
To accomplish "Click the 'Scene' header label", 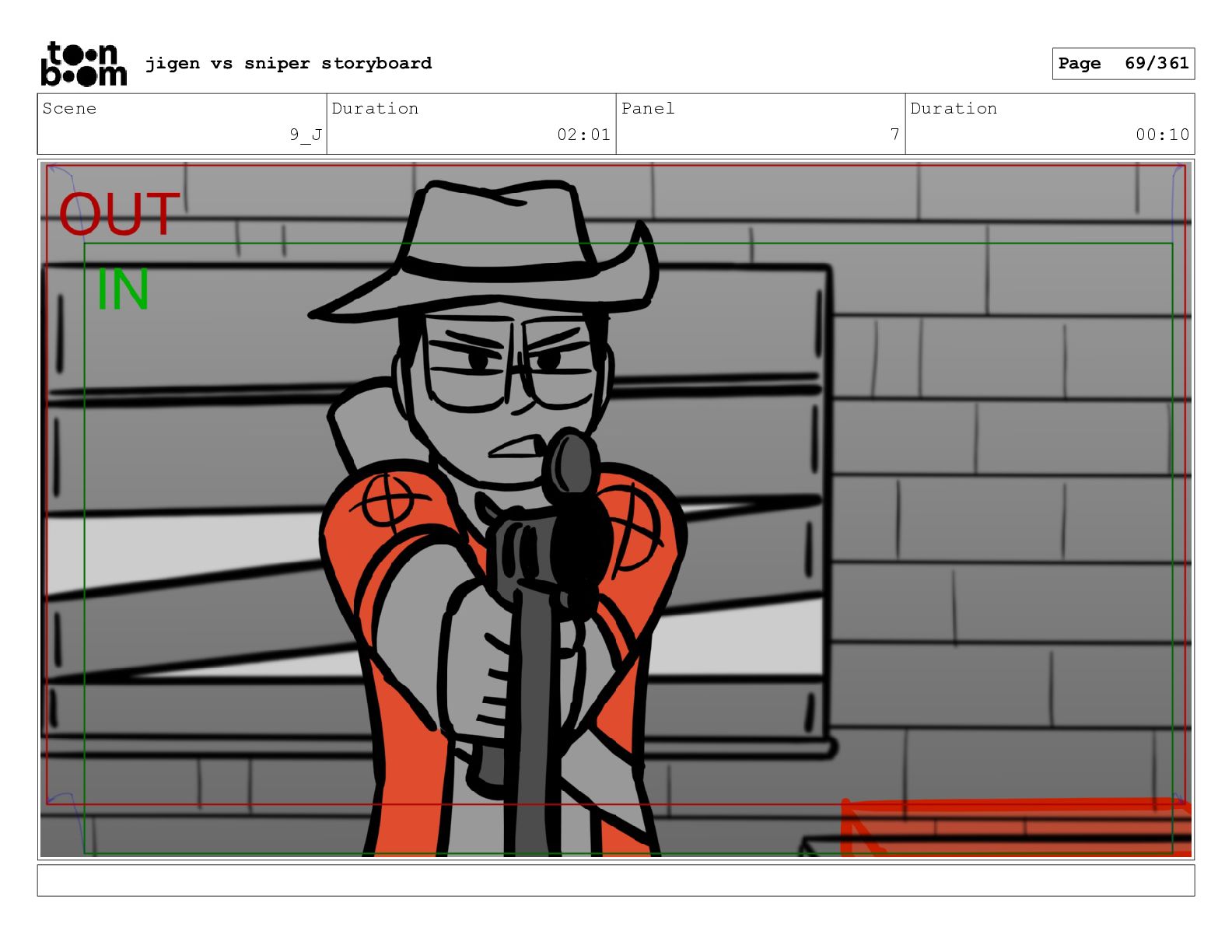I will click(x=69, y=108).
